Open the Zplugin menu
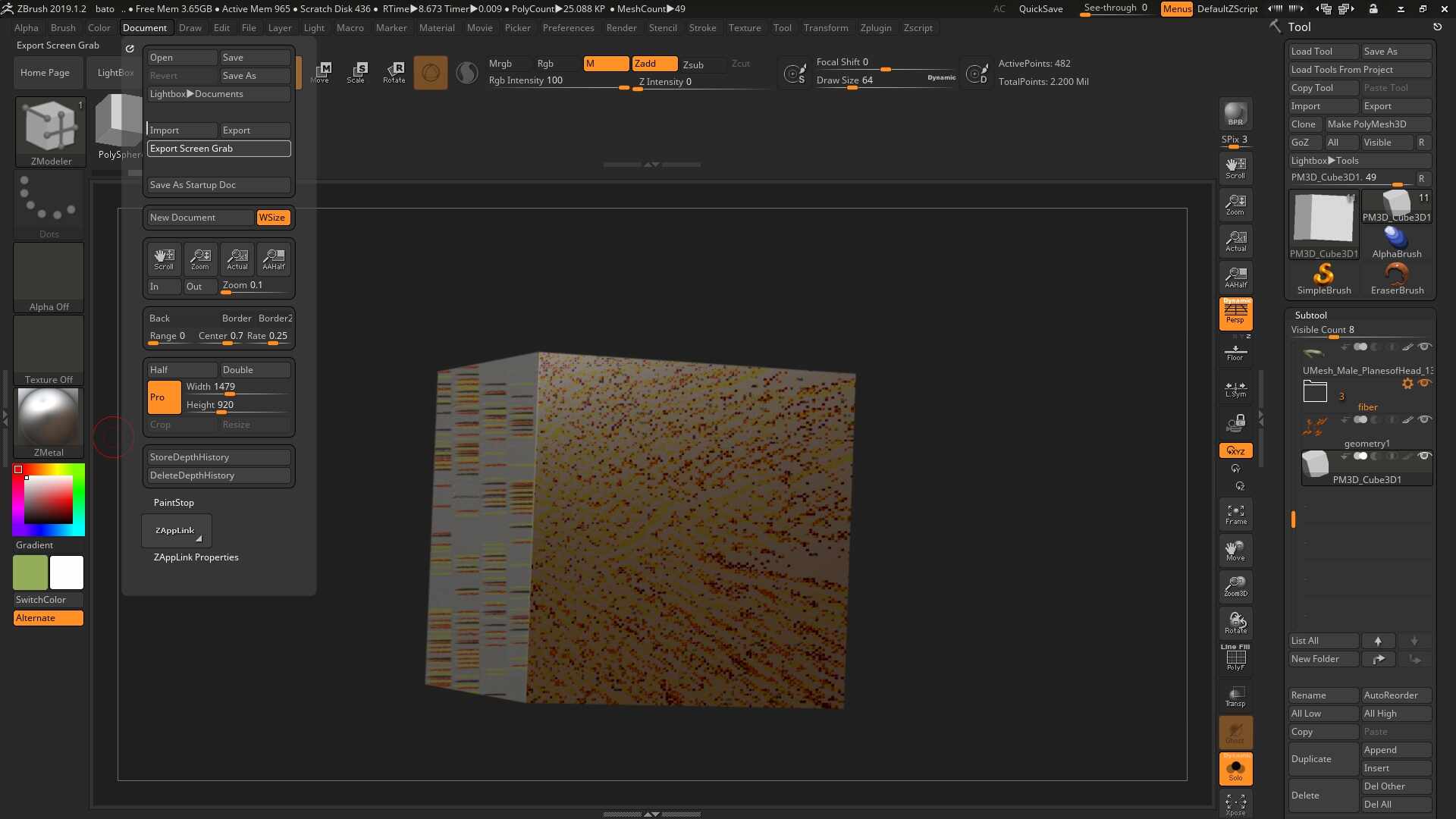This screenshot has width=1456, height=819. coord(875,28)
